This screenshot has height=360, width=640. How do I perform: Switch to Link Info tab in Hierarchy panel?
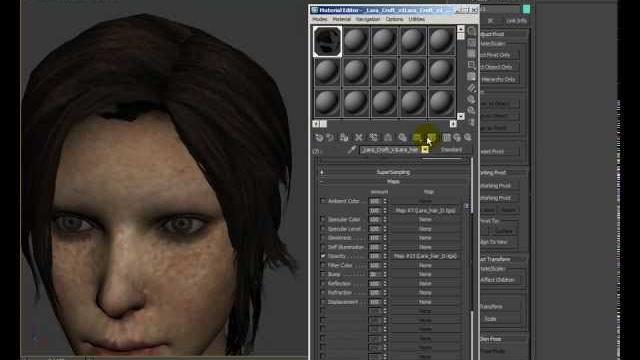(x=516, y=21)
